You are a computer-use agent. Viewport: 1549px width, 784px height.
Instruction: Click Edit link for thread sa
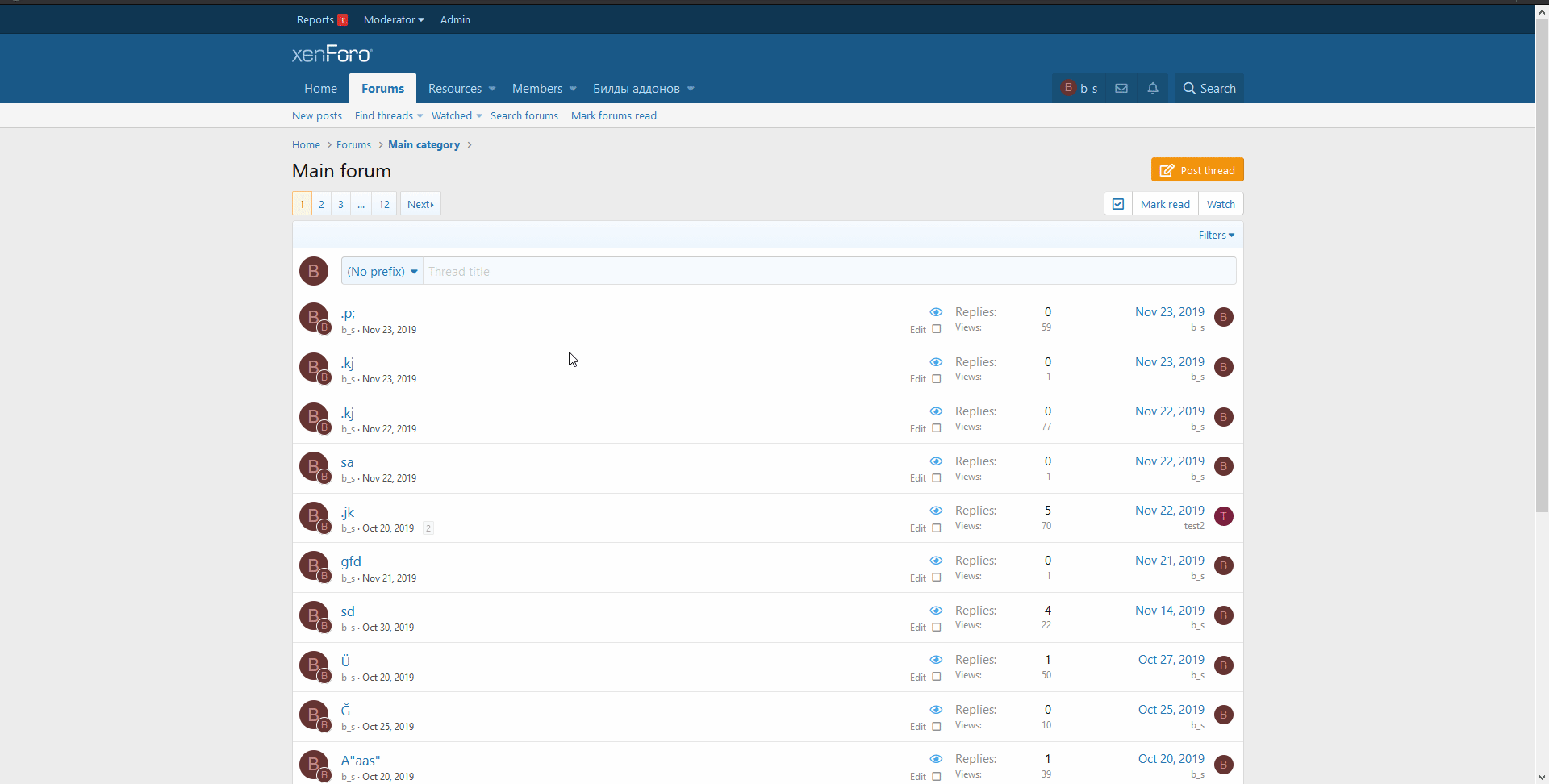[918, 478]
